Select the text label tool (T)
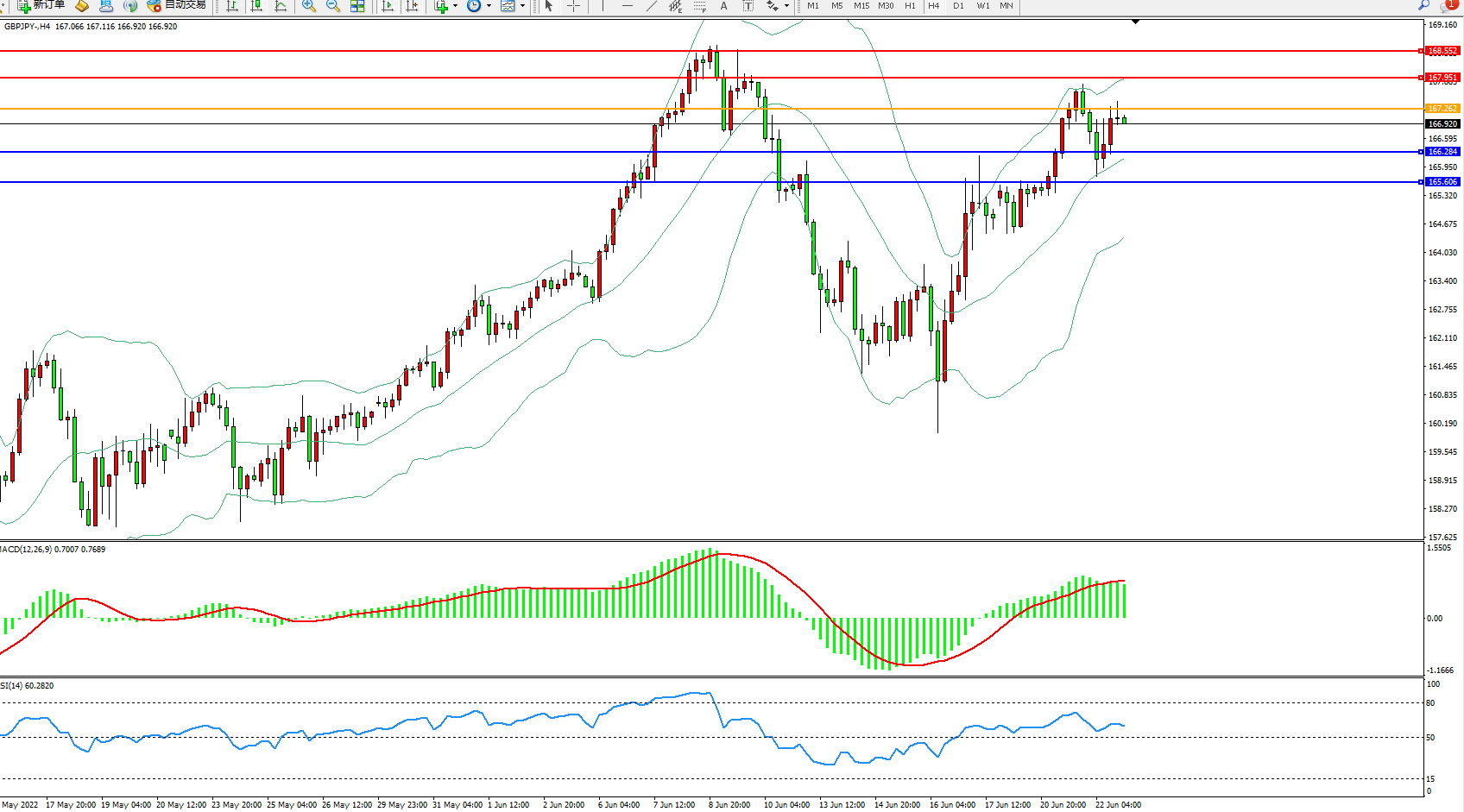1464x812 pixels. 748,6
